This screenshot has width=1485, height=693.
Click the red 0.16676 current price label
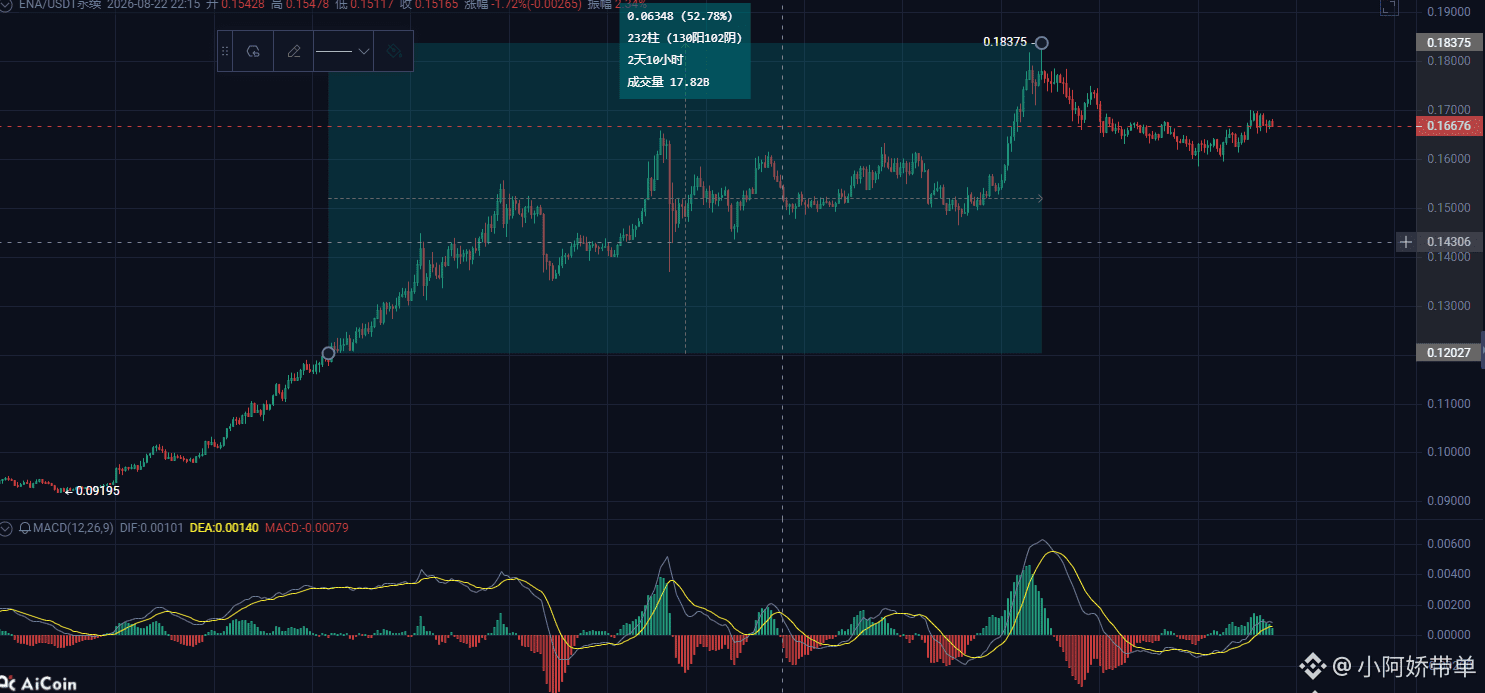pyautogui.click(x=1448, y=126)
